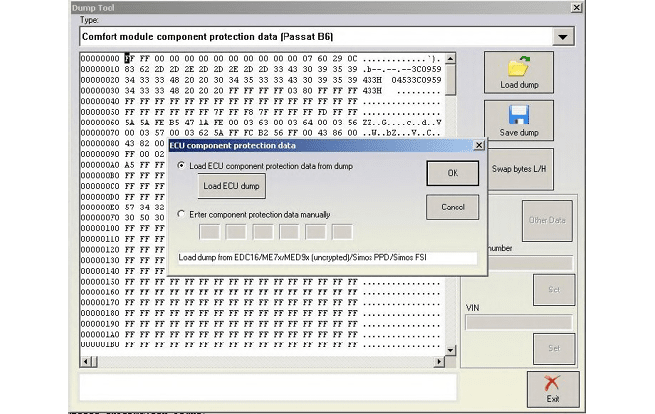Click the horizontal scrollbar right arrow

[436, 359]
